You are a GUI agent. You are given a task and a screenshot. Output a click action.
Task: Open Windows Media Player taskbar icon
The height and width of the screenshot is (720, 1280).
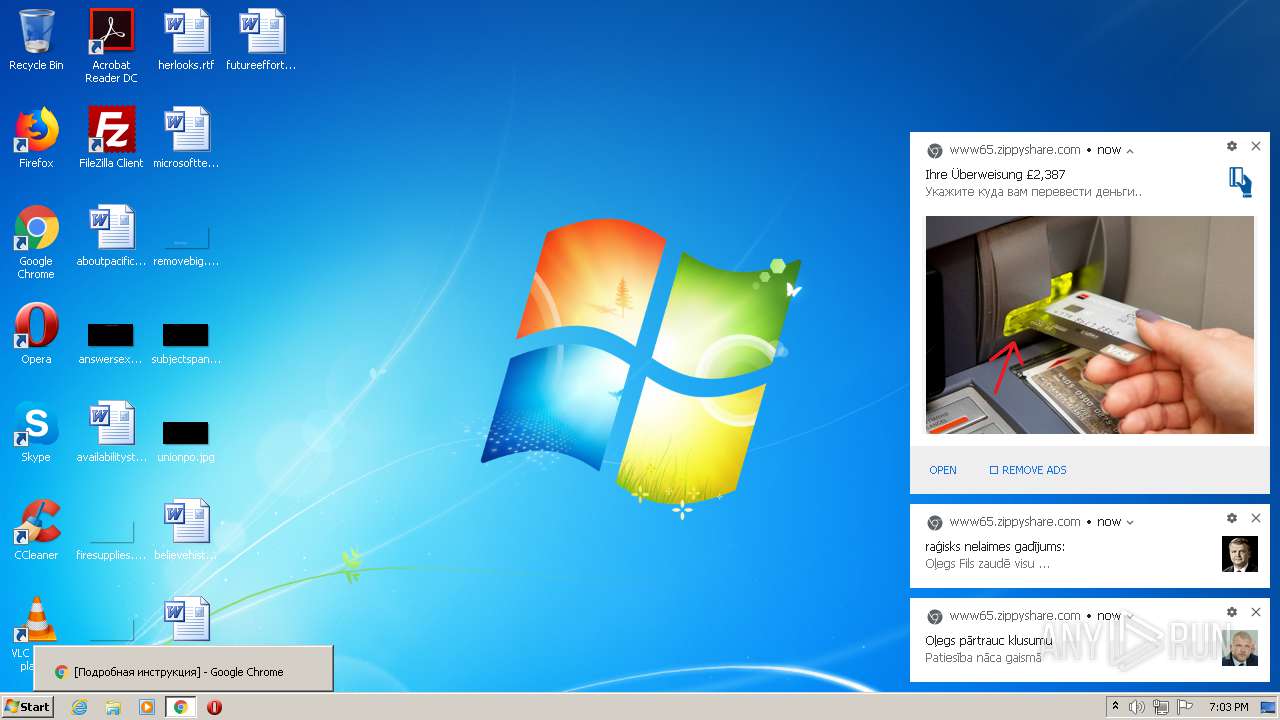tap(147, 707)
